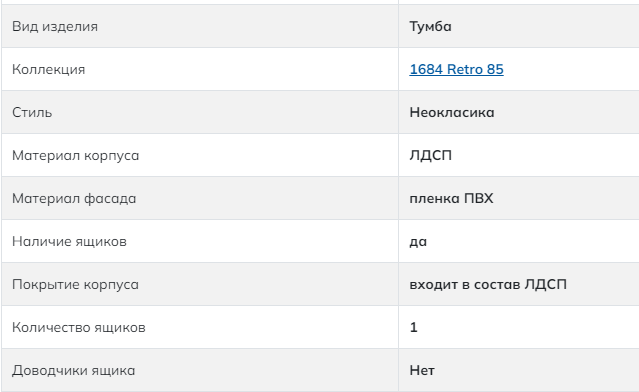The image size is (639, 392).
Task: Click the Покрытие корпуса label
Action: [x=75, y=284]
